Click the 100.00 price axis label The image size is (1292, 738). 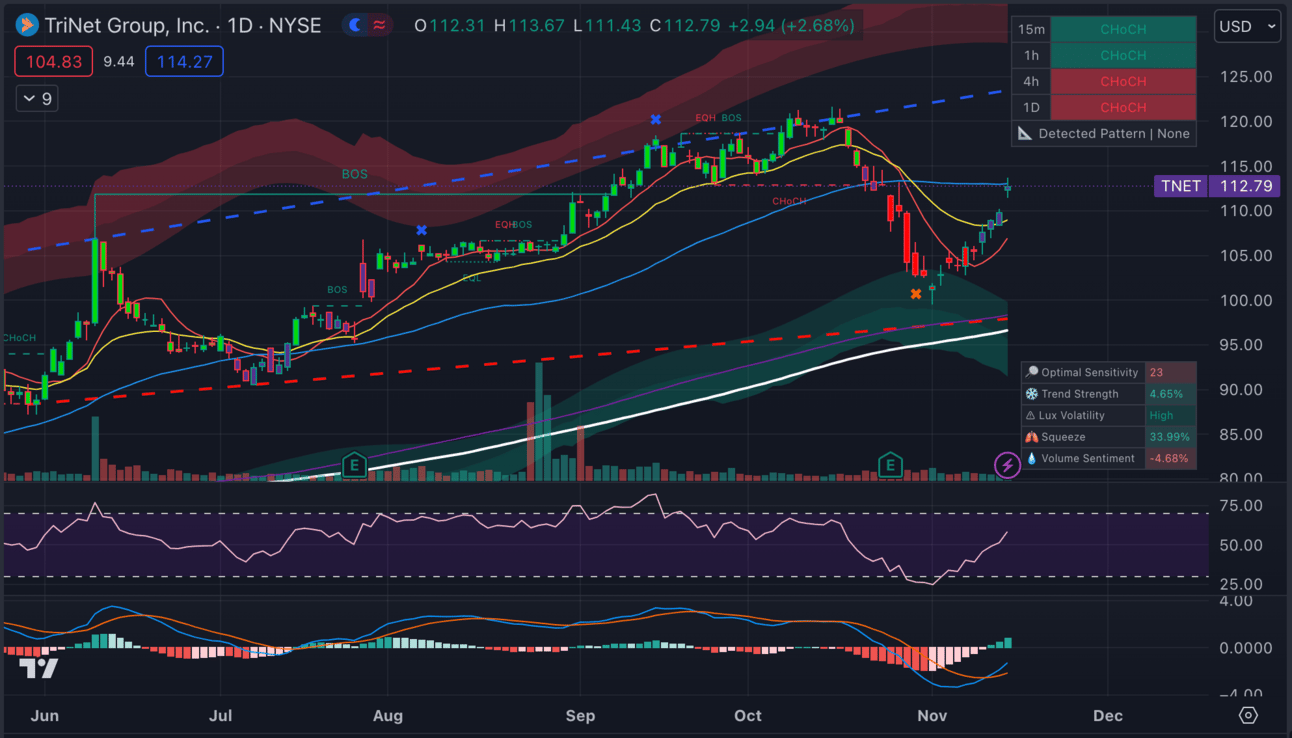pos(1245,300)
